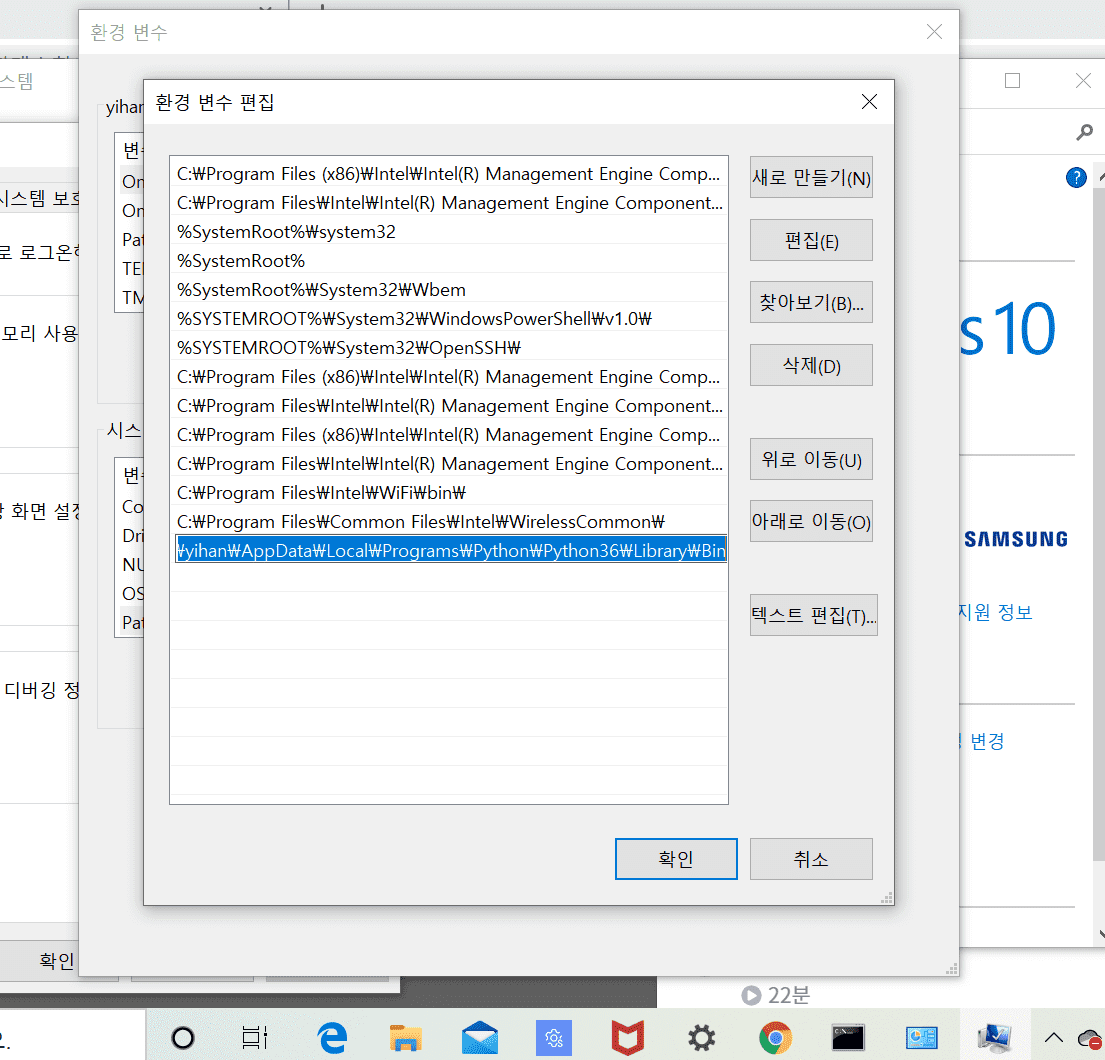Click 찾아보기(B)... browse button
The height and width of the screenshot is (1060, 1105).
811,302
